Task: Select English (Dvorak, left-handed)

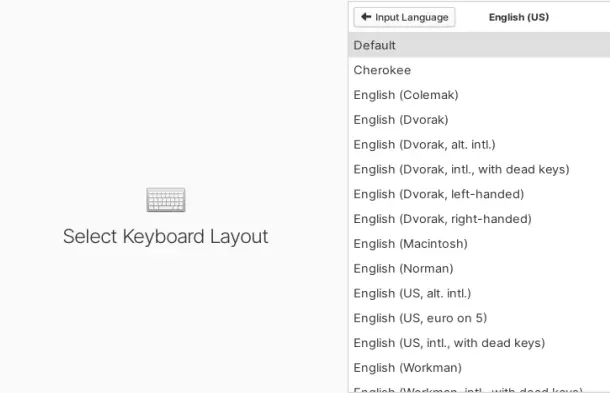Action: point(479,194)
